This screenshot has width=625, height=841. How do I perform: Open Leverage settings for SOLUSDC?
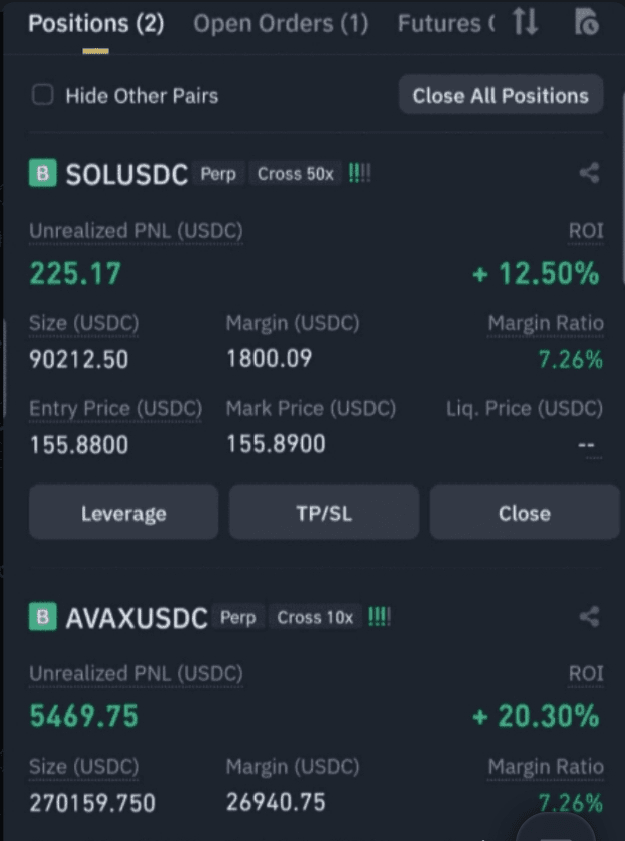pyautogui.click(x=123, y=513)
